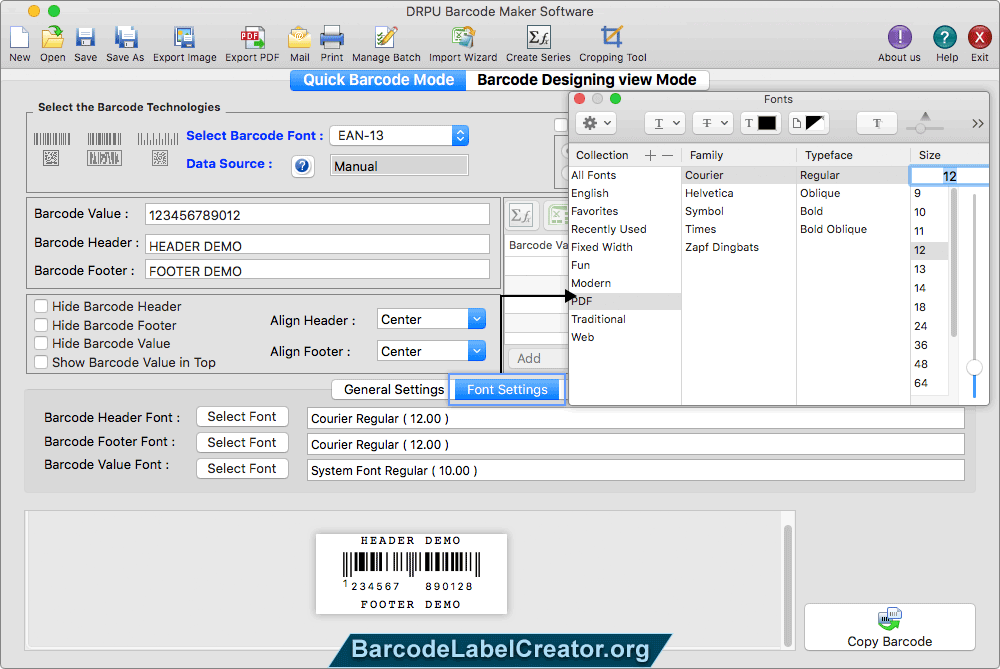Screen dimensions: 1000x669
Task: Toggle Hide Barcode Header checkbox
Action: click(41, 306)
